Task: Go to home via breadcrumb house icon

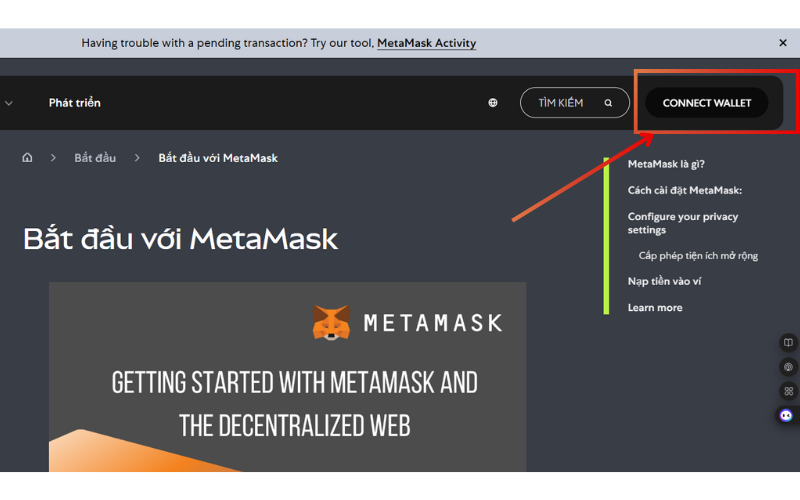Action: pos(27,158)
